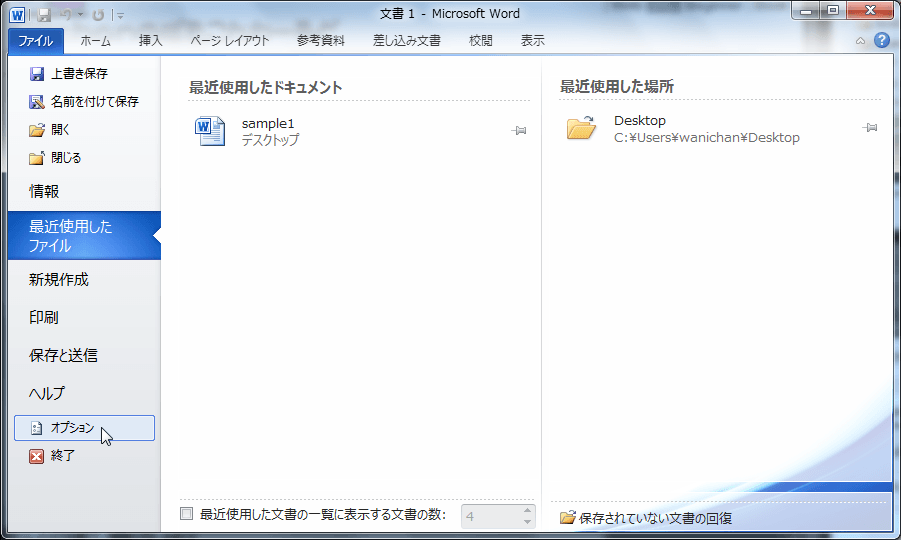Click 上書き保存 floppy disk icon
Image resolution: width=901 pixels, height=540 pixels.
(x=37, y=74)
